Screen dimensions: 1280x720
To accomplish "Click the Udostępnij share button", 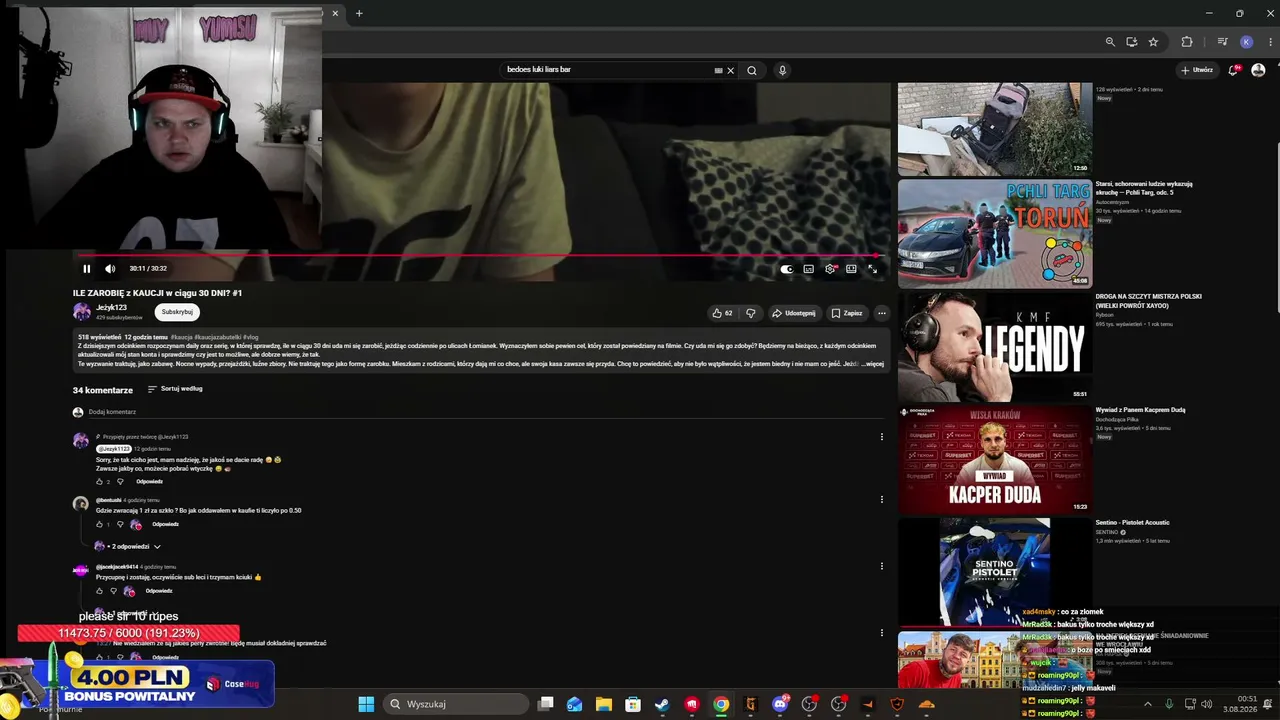I will click(x=793, y=313).
